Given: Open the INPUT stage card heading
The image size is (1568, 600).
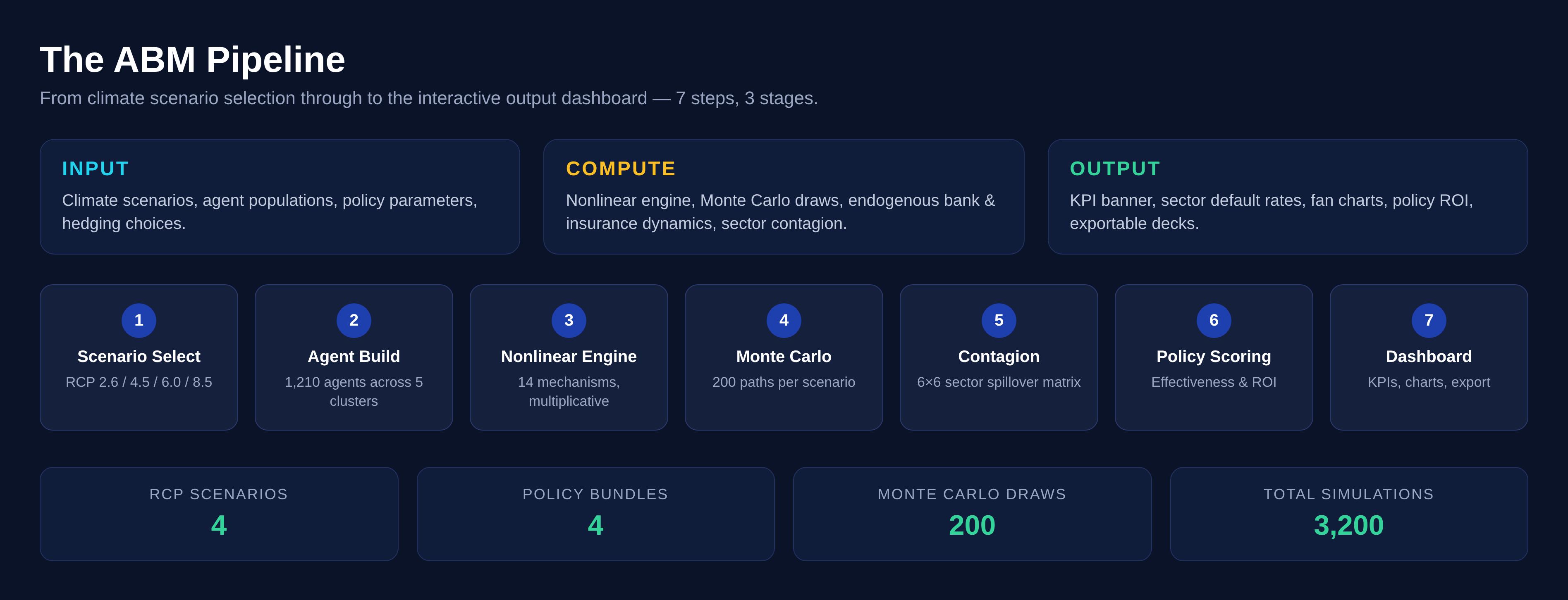Looking at the screenshot, I should (x=96, y=169).
